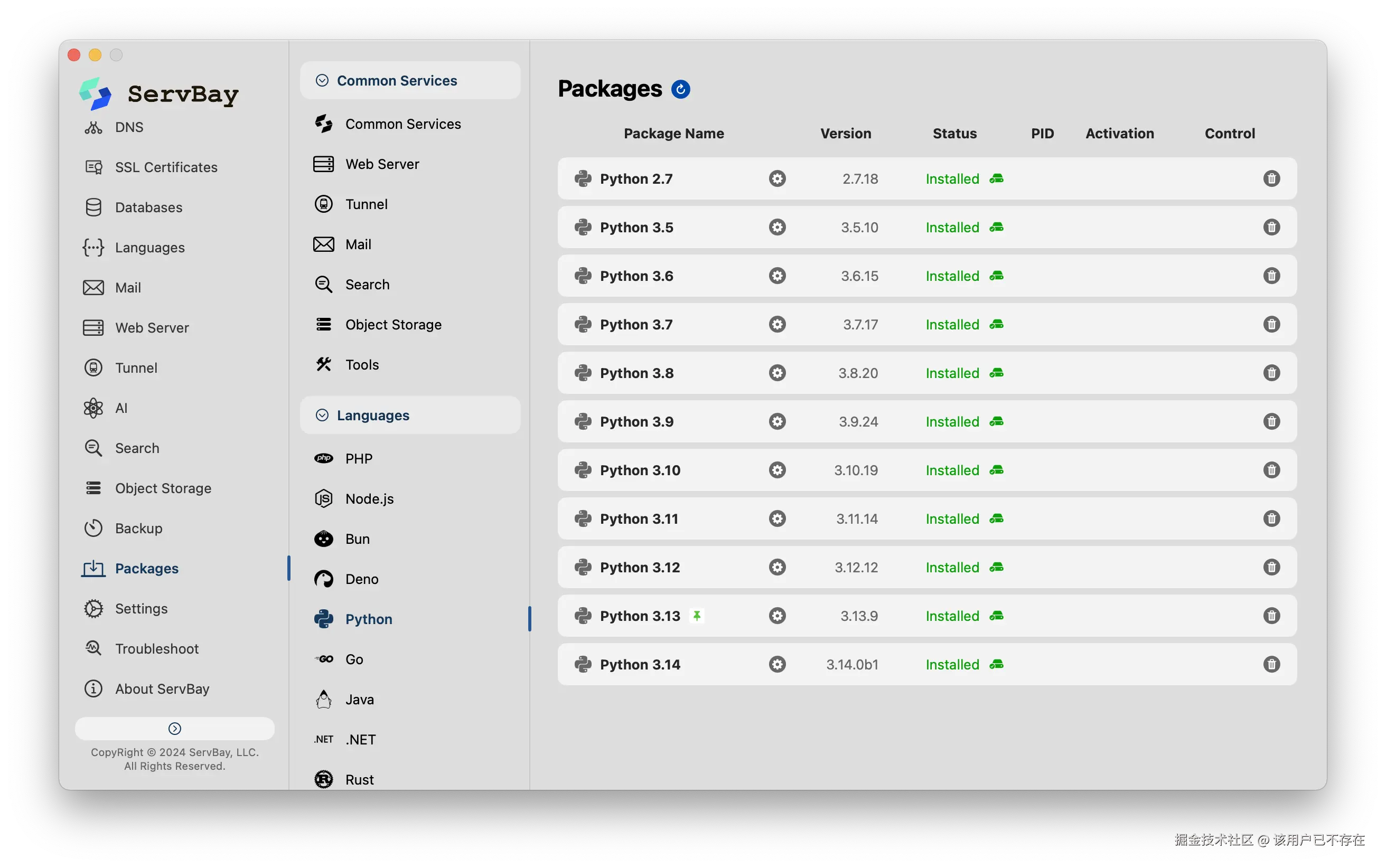Viewport: 1386px width, 868px height.
Task: Open the Rust language packages
Action: coord(359,779)
